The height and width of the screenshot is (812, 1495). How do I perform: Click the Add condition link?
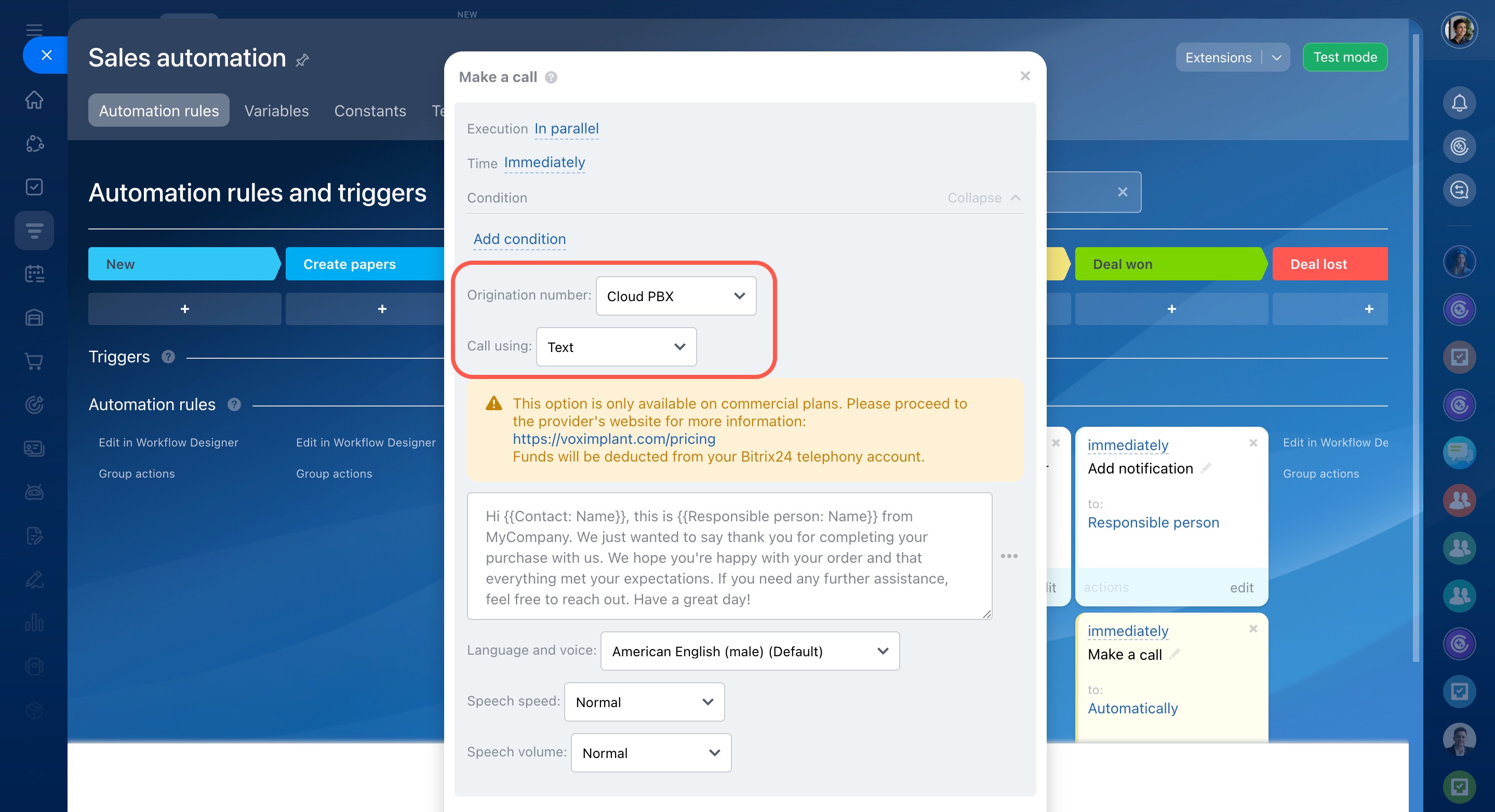[x=519, y=239]
